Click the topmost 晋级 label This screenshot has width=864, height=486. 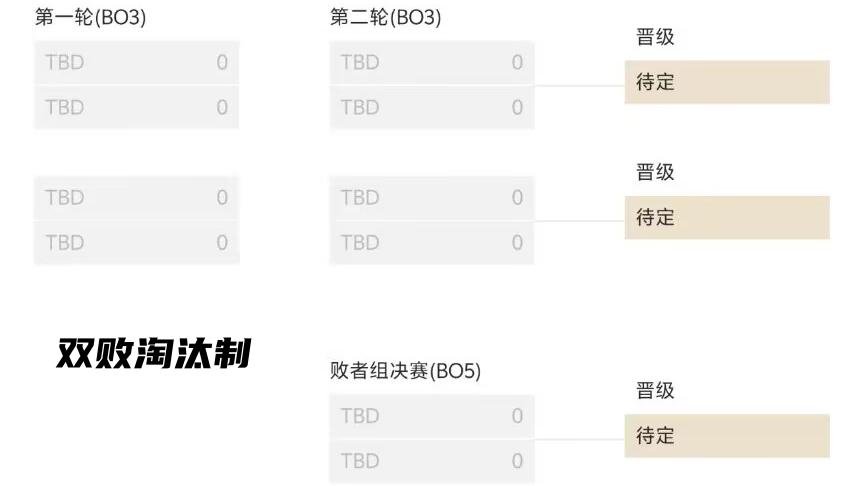click(x=656, y=38)
